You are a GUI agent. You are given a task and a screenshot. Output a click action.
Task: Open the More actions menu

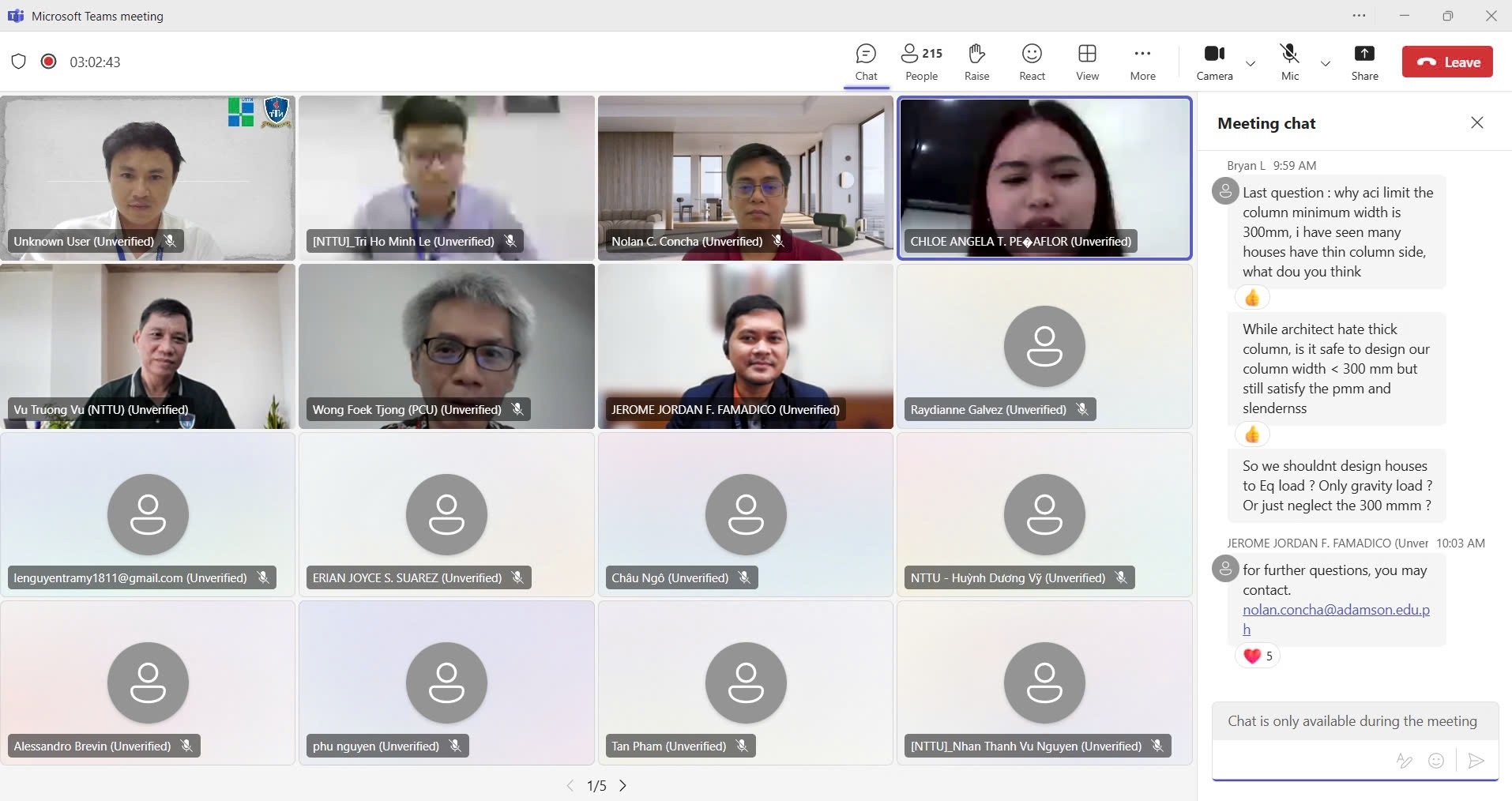[1142, 62]
